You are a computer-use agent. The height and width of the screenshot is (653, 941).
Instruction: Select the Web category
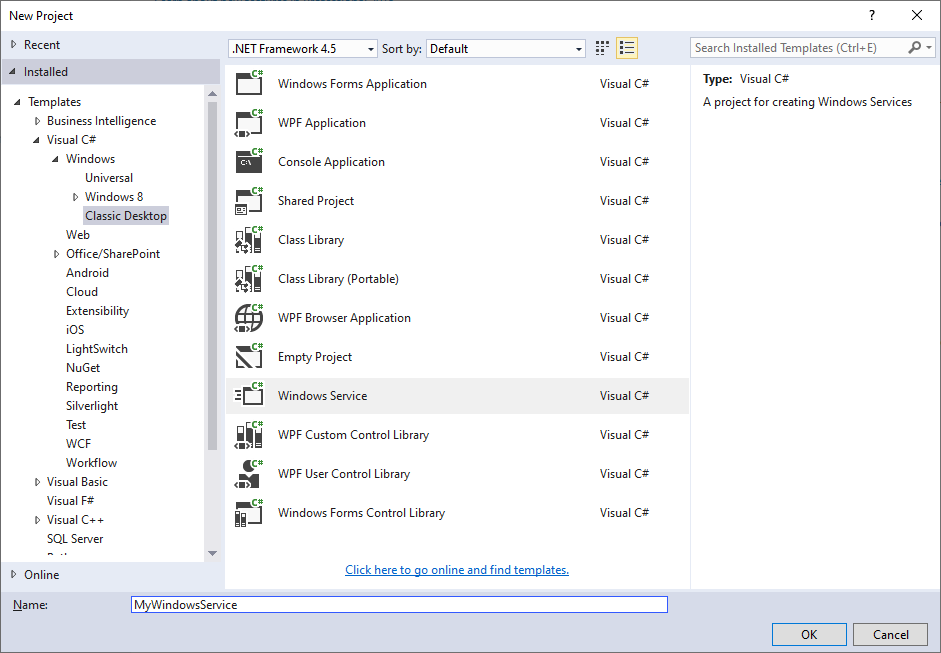coord(78,235)
